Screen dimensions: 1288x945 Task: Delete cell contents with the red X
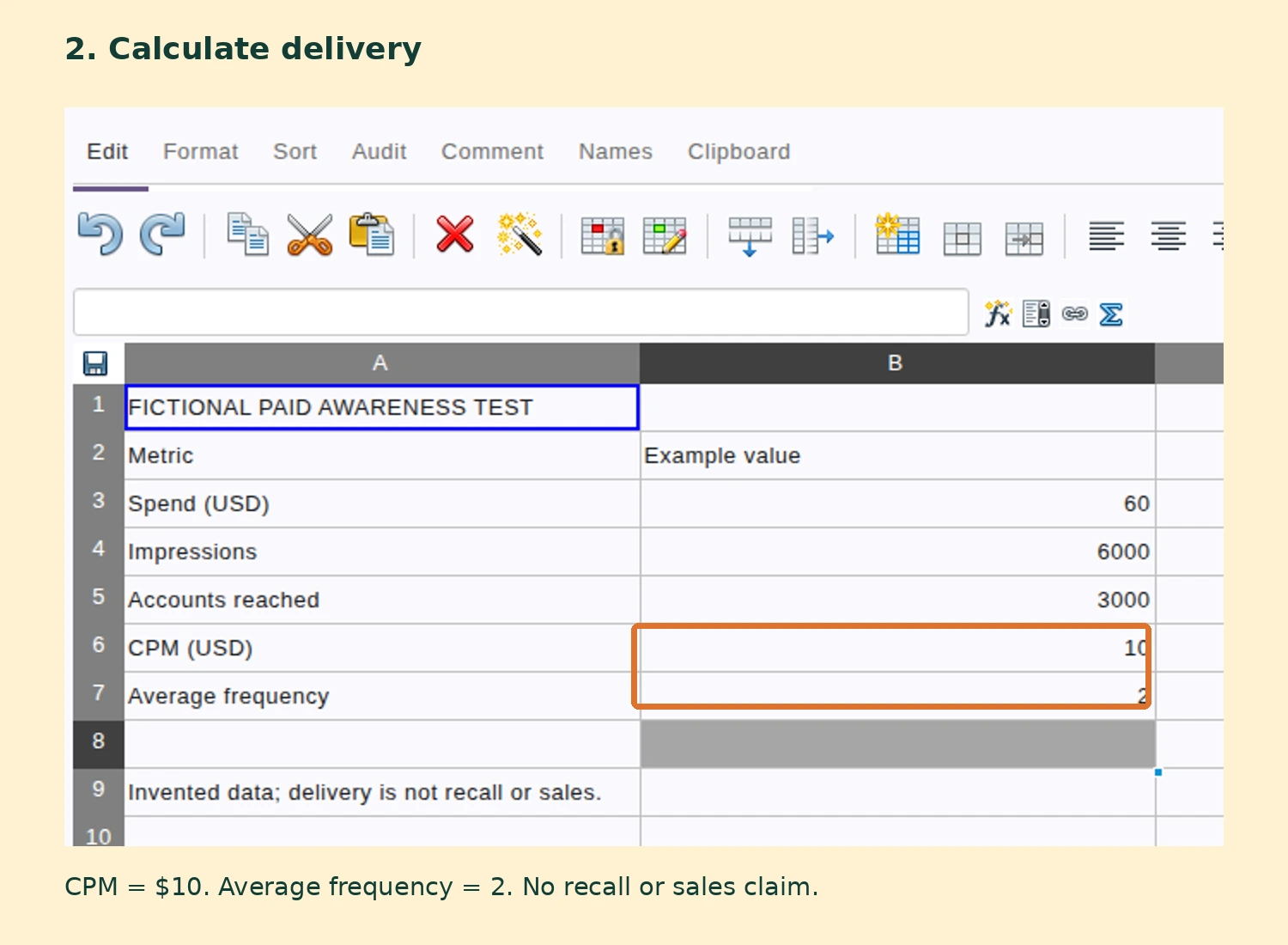click(455, 235)
